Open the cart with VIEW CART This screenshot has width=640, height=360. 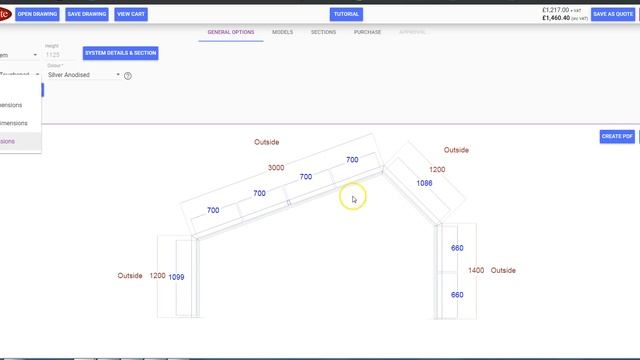coord(131,14)
